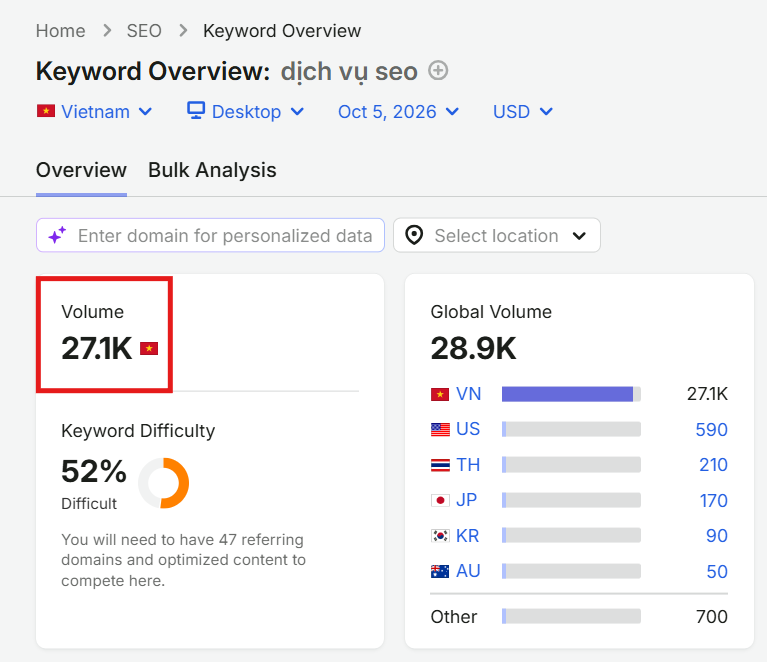Open the Oct 5, 2026 date dropdown
Viewport: 767px width, 662px height.
[x=399, y=112]
